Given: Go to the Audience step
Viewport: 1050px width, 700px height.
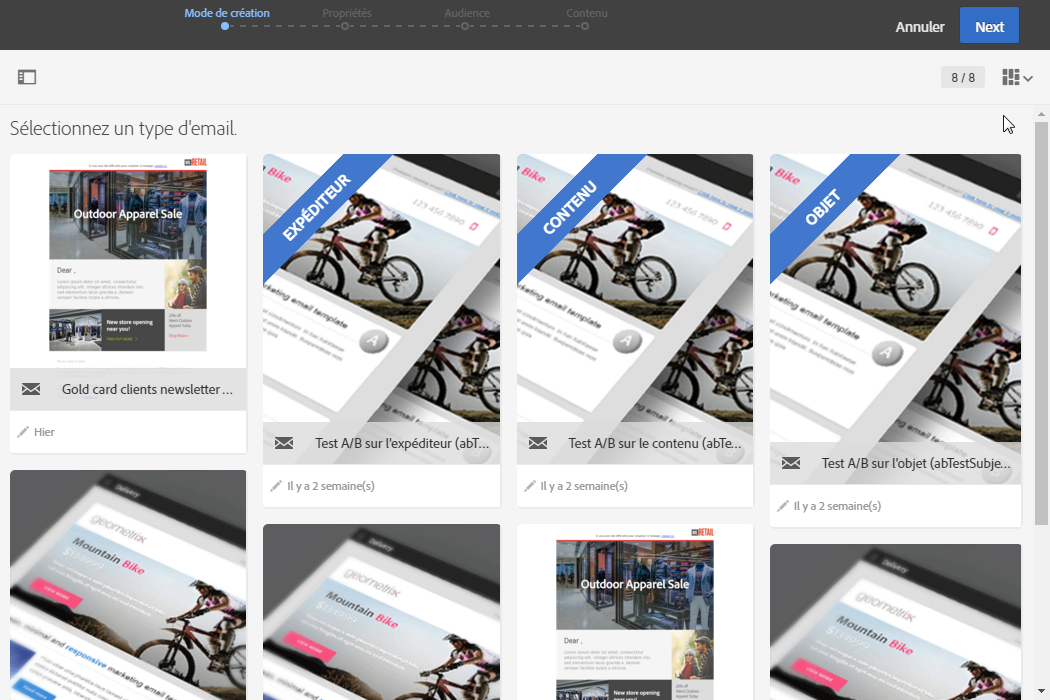Looking at the screenshot, I should point(467,13).
